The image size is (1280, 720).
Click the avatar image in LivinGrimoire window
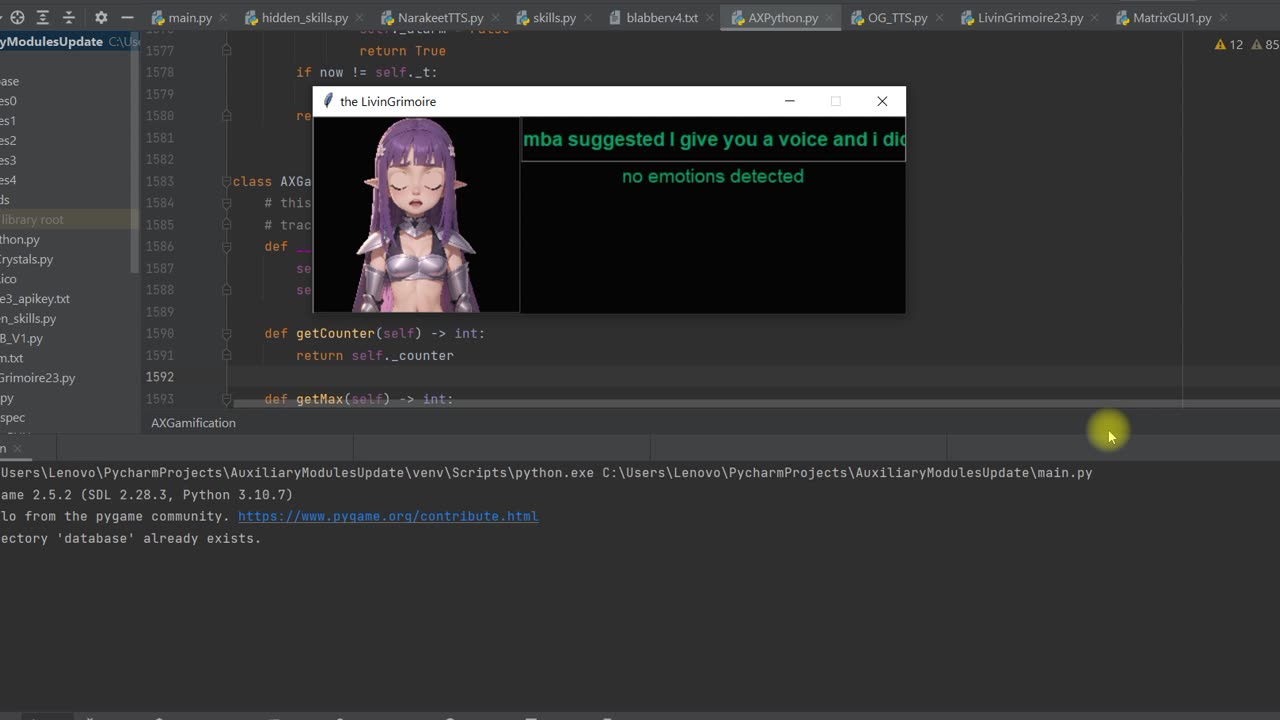click(x=416, y=215)
